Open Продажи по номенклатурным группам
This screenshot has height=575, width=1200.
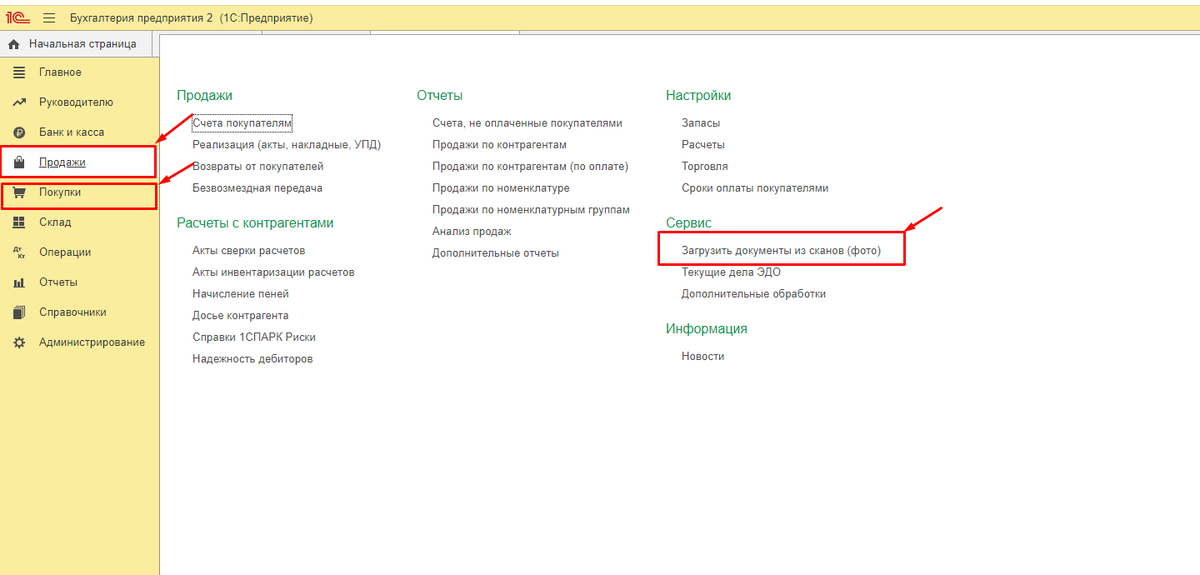pyautogui.click(x=531, y=210)
